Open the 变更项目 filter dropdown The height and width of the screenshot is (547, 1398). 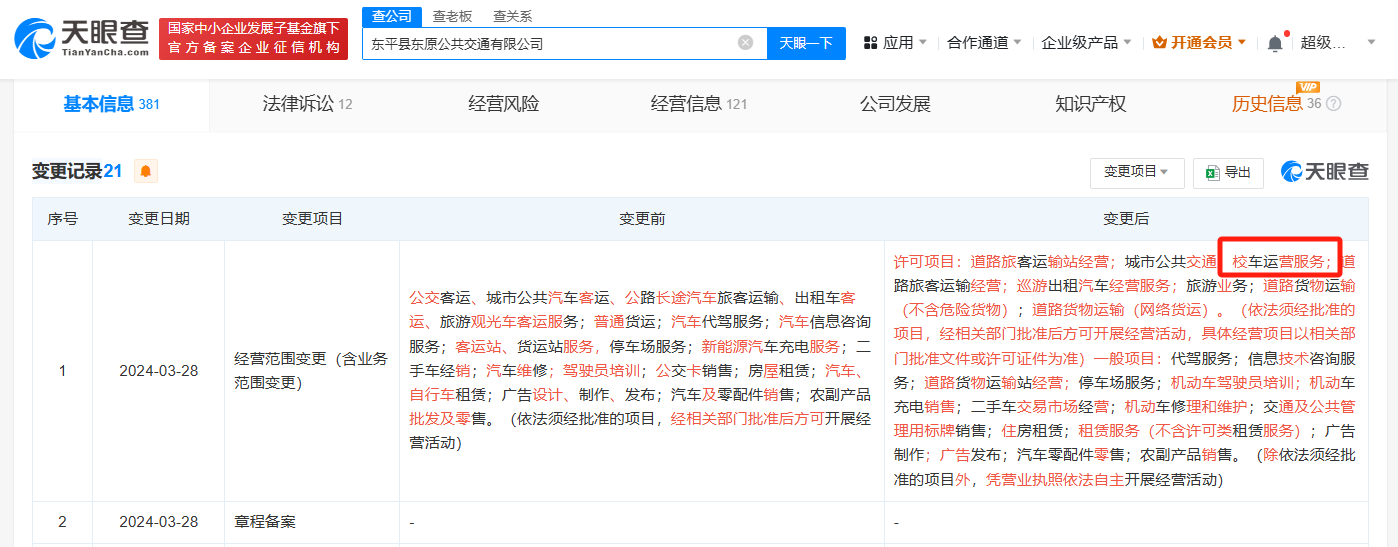[1137, 172]
